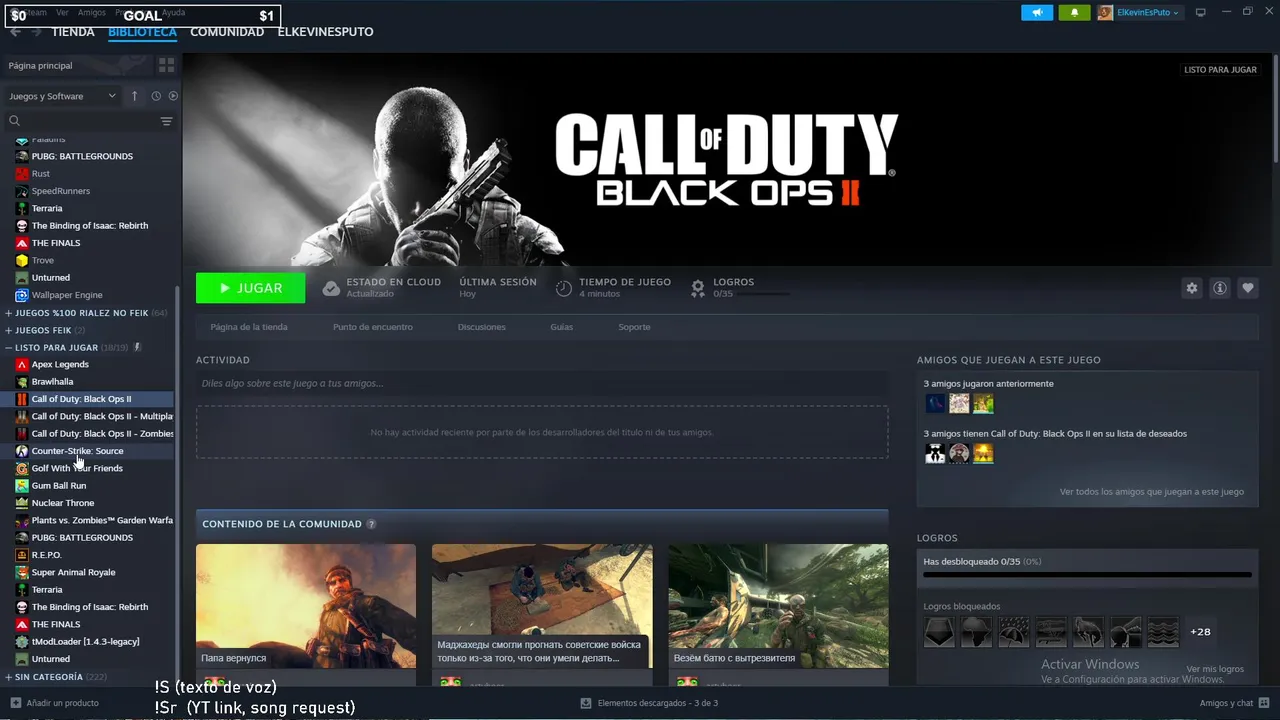
Task: Select the R.E.P.O. game icon
Action: coord(22,555)
